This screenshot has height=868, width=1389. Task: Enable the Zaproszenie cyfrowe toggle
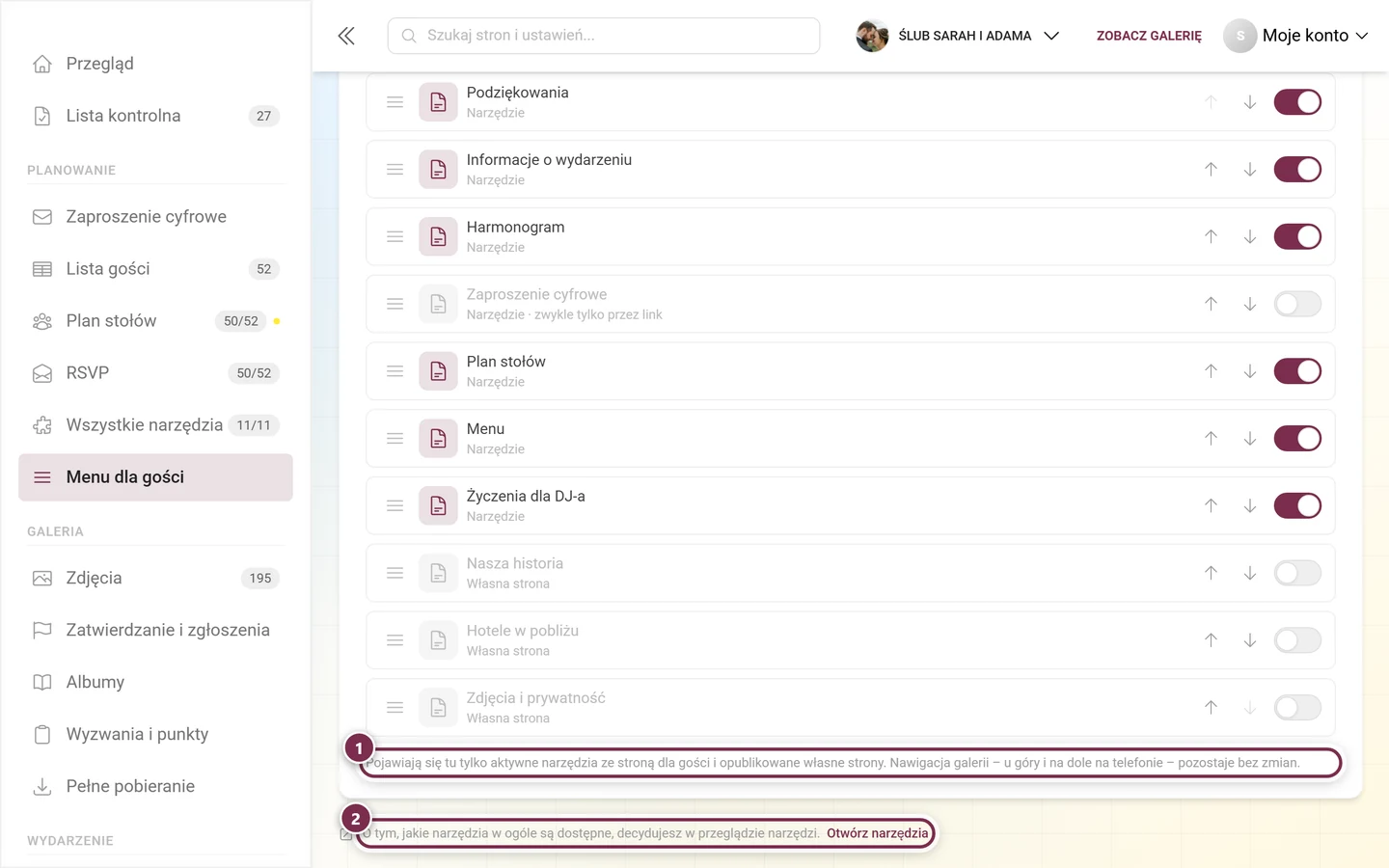[1297, 304]
